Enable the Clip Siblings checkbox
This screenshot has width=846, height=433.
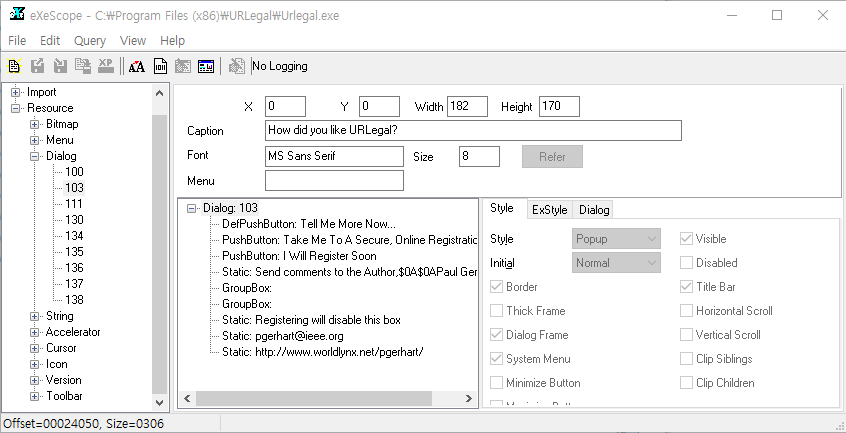coord(686,359)
